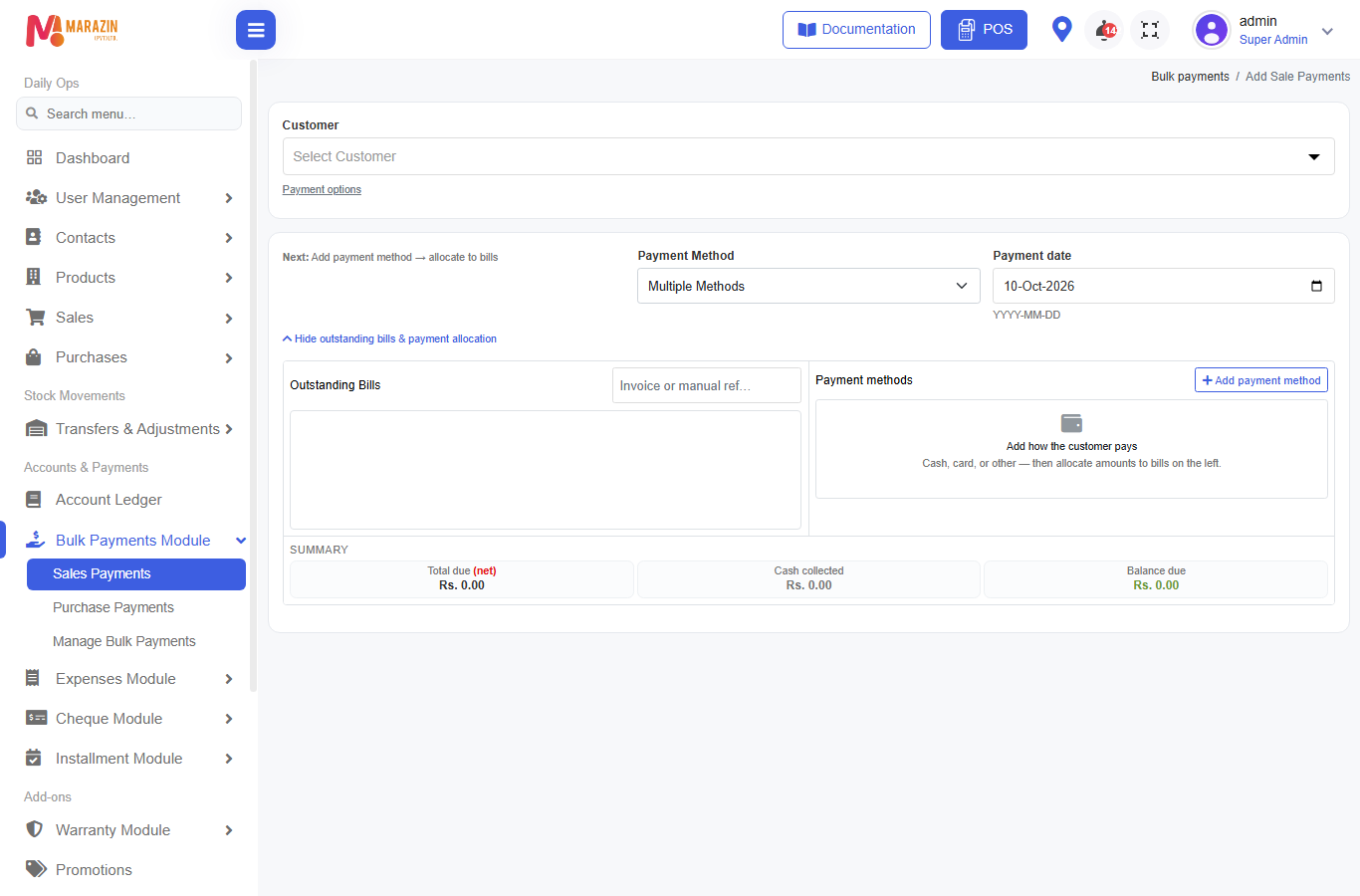This screenshot has width=1360, height=896.
Task: Open the POS button
Action: [x=984, y=30]
